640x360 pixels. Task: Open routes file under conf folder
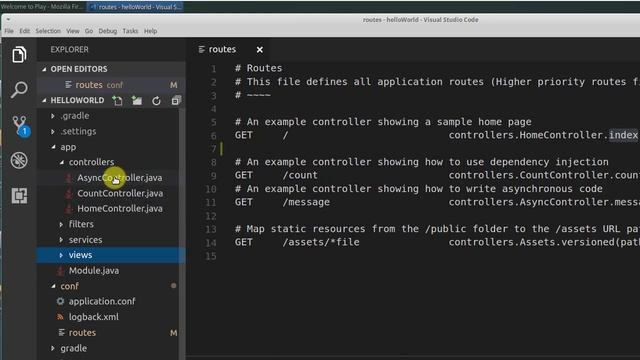pos(82,332)
